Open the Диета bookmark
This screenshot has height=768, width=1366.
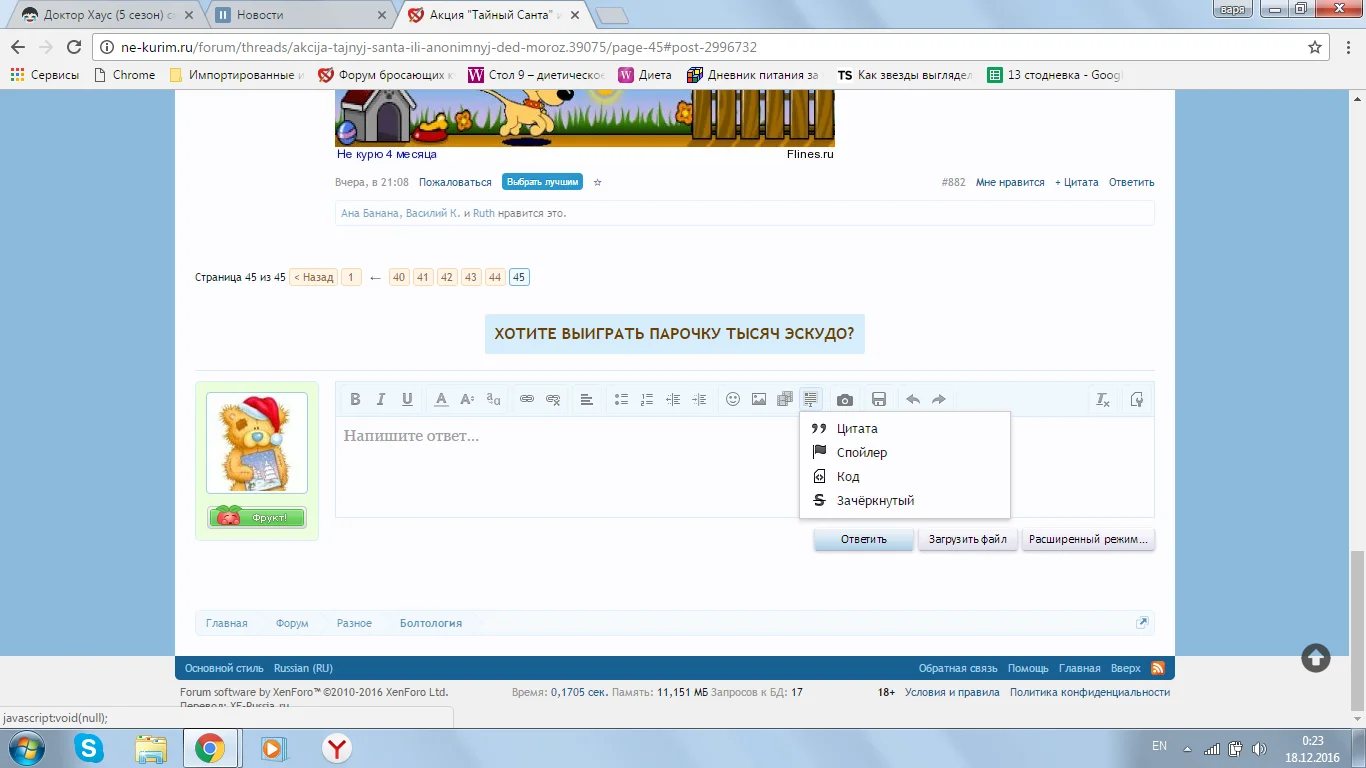tap(645, 75)
